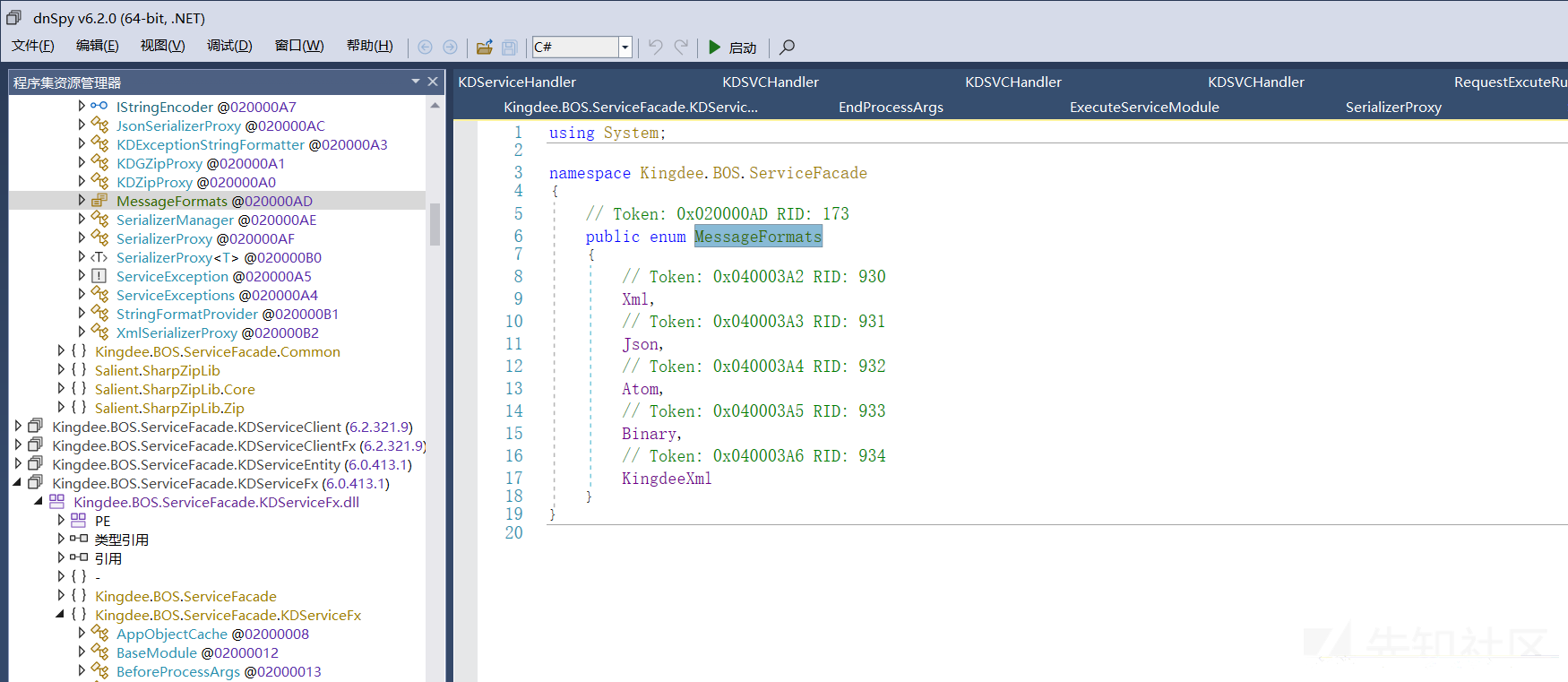Image resolution: width=1568 pixels, height=682 pixels.
Task: Select KDZipProxy @020000A0 tree item
Action: tap(196, 182)
